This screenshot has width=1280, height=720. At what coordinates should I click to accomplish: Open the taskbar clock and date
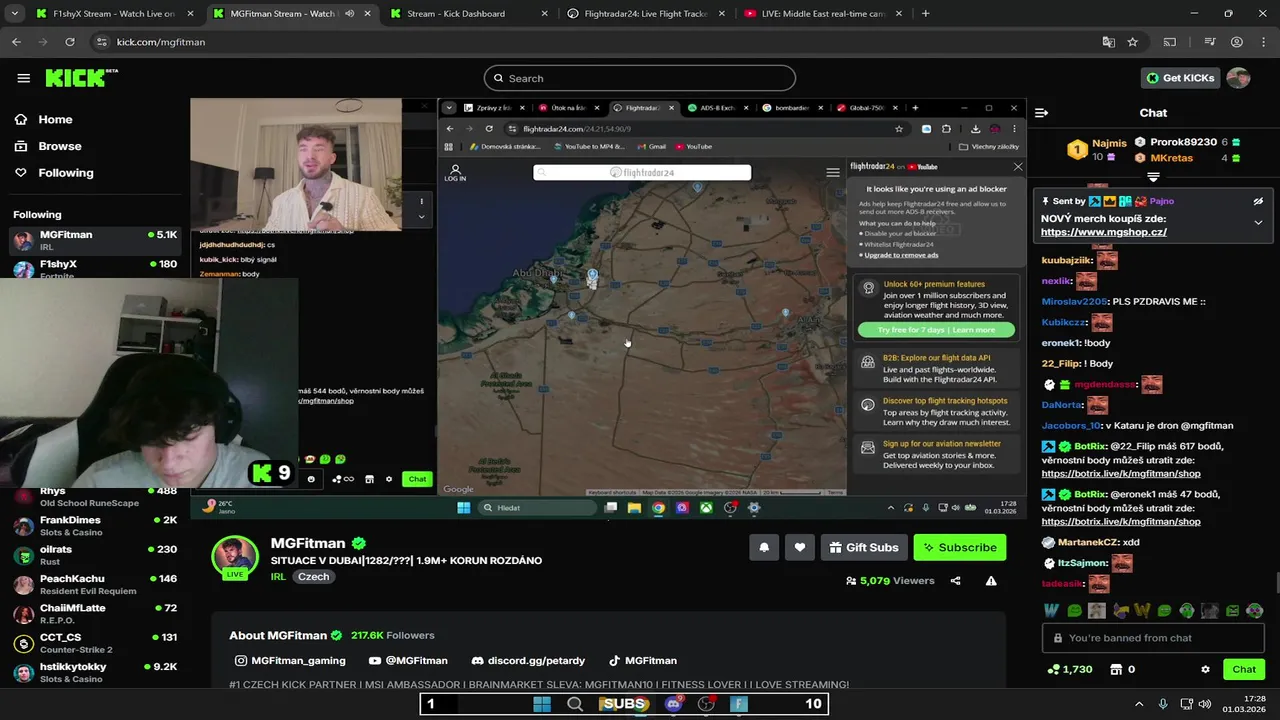[1245, 704]
